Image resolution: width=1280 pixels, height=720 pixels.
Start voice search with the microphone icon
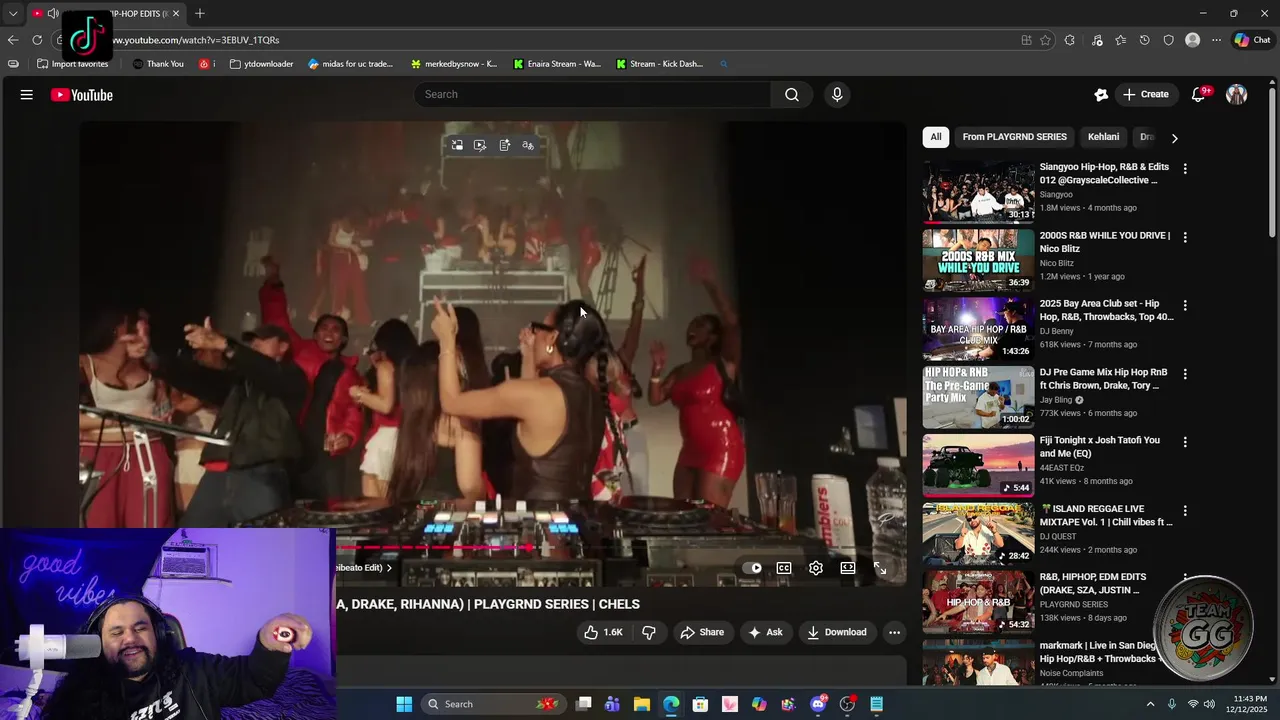point(837,95)
